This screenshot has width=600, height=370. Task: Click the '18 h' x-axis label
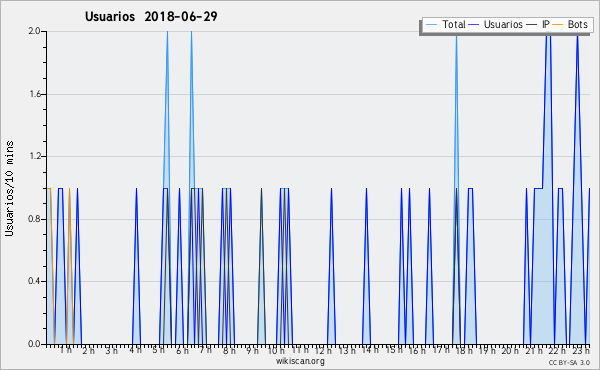click(464, 351)
